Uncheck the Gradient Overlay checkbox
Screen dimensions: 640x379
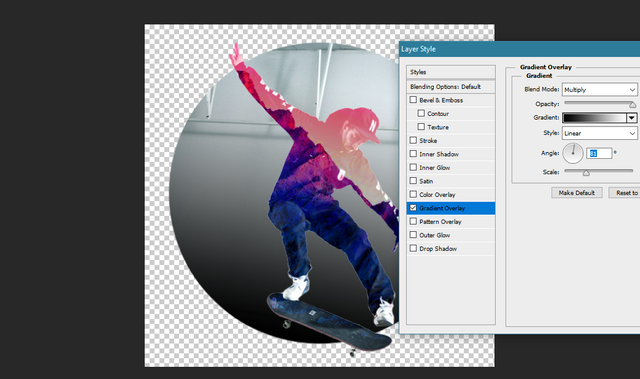pos(413,208)
